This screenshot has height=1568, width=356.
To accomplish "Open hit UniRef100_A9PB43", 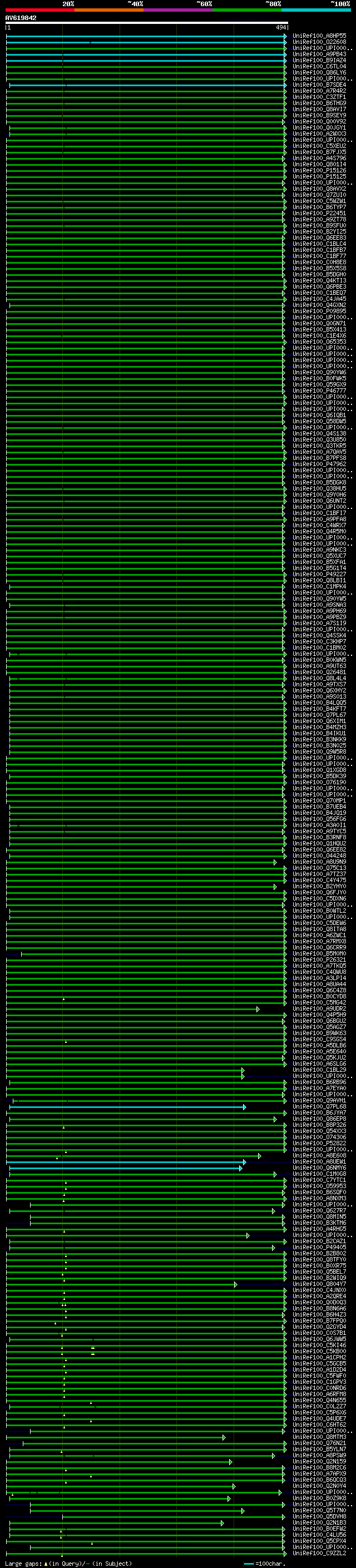I will [x=319, y=54].
